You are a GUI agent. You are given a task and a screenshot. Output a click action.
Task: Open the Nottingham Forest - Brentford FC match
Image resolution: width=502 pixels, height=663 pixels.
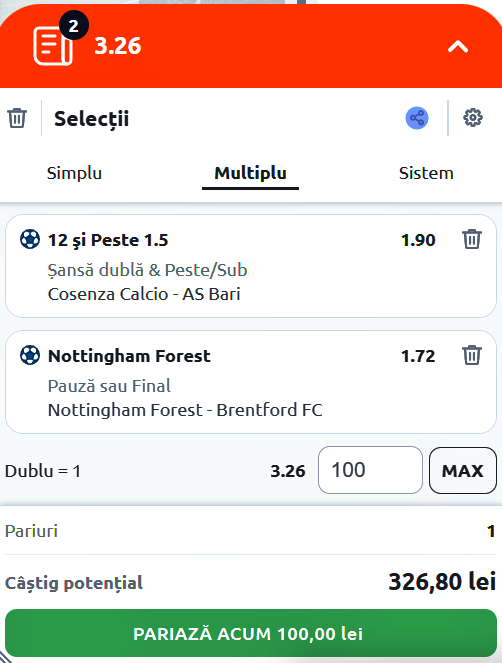[x=185, y=410]
